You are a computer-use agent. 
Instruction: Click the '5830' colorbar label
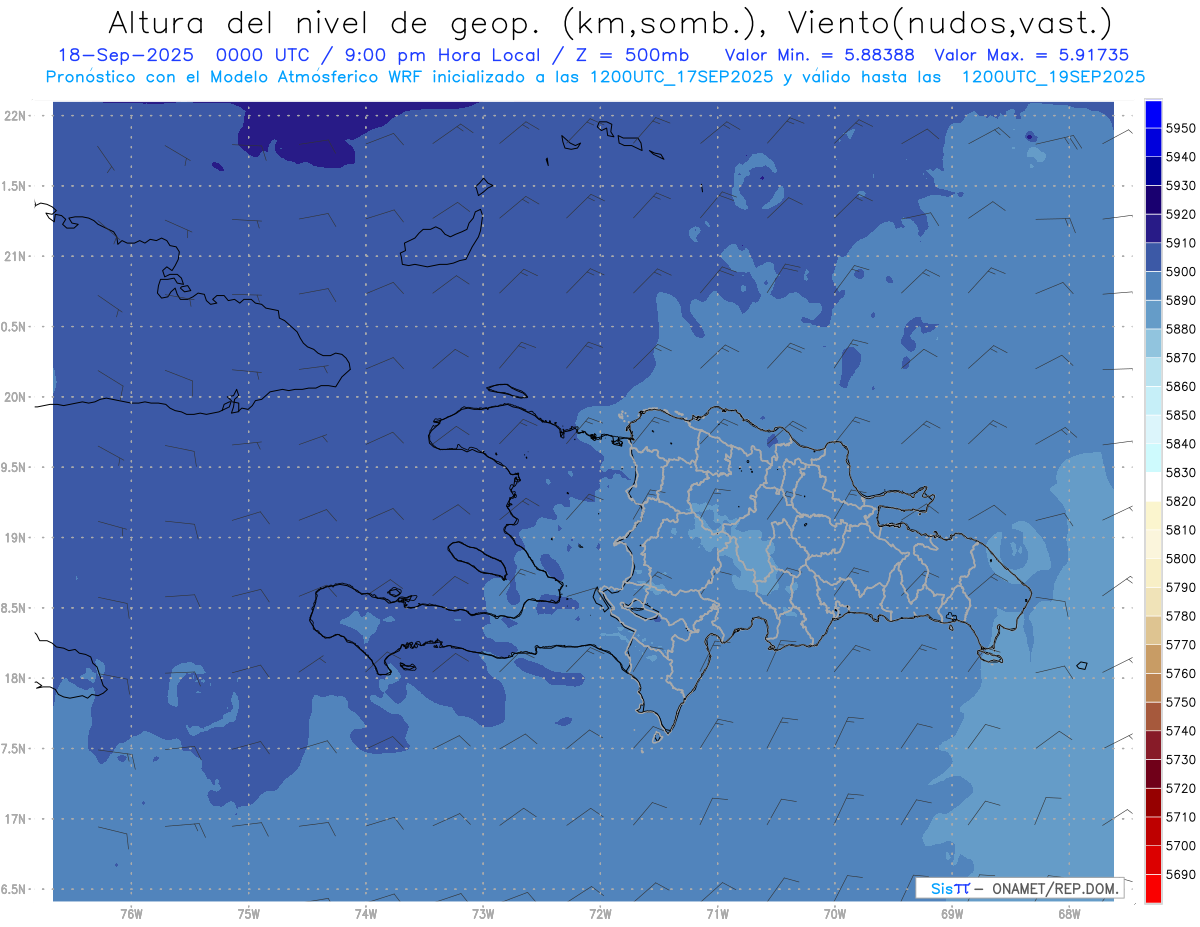point(1181,472)
